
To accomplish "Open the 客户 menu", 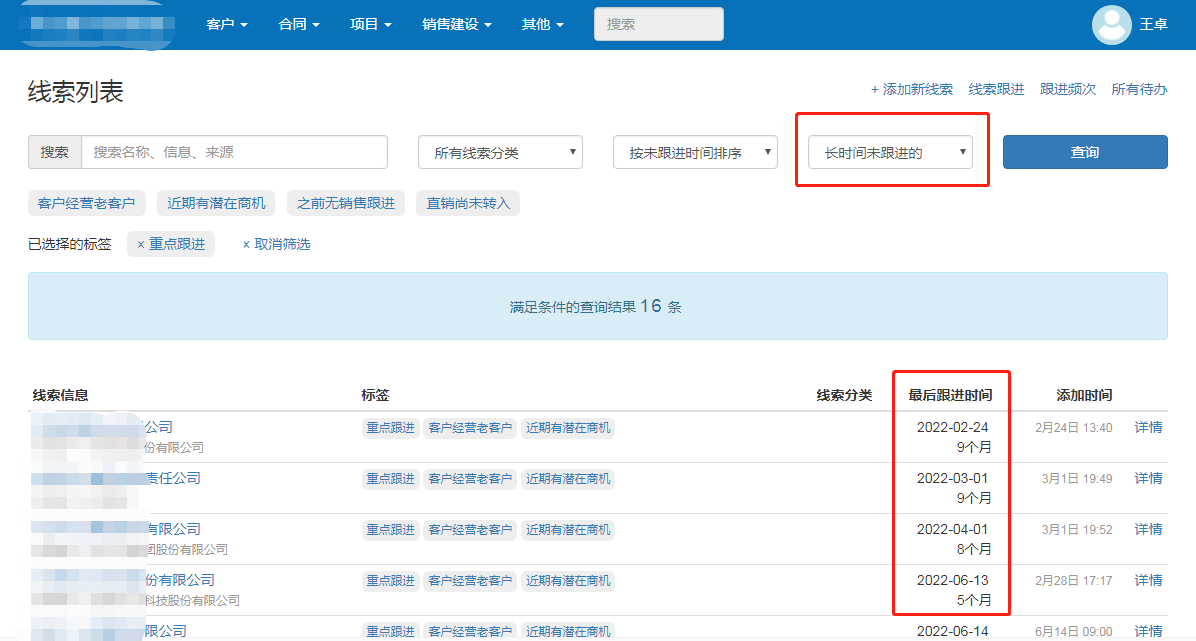I will [226, 24].
